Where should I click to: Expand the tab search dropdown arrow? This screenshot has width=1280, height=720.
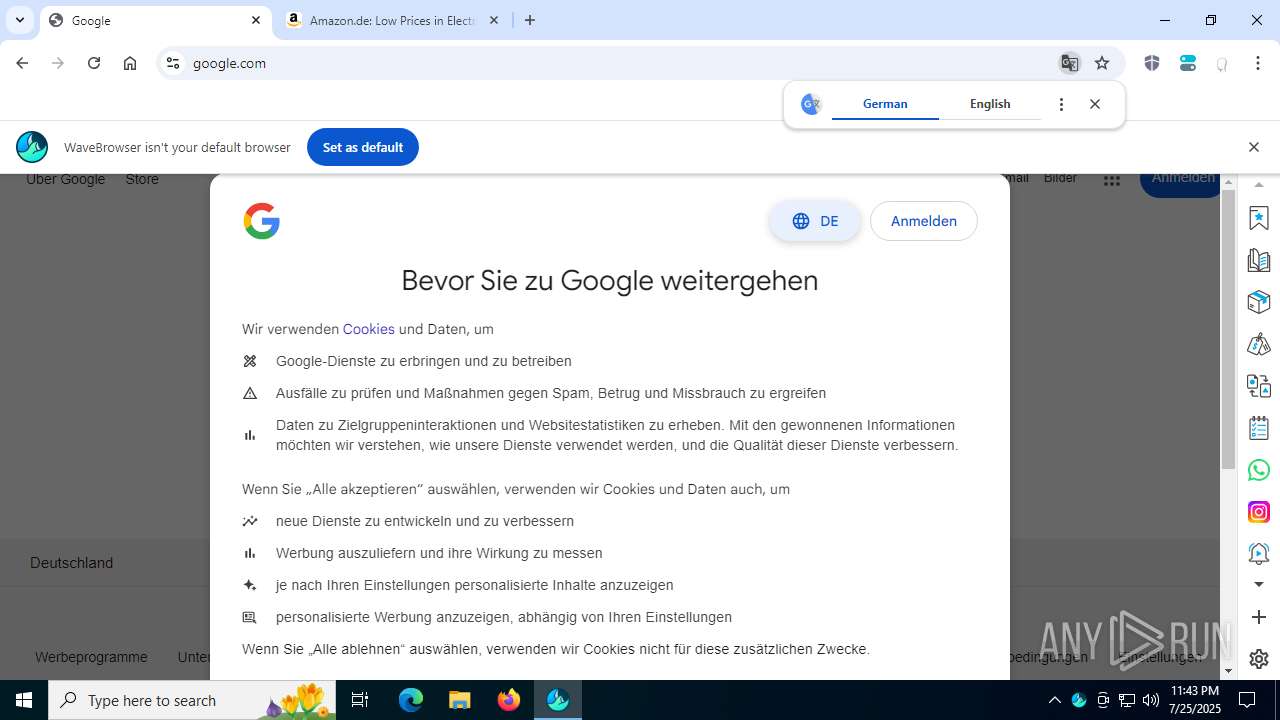click(19, 20)
